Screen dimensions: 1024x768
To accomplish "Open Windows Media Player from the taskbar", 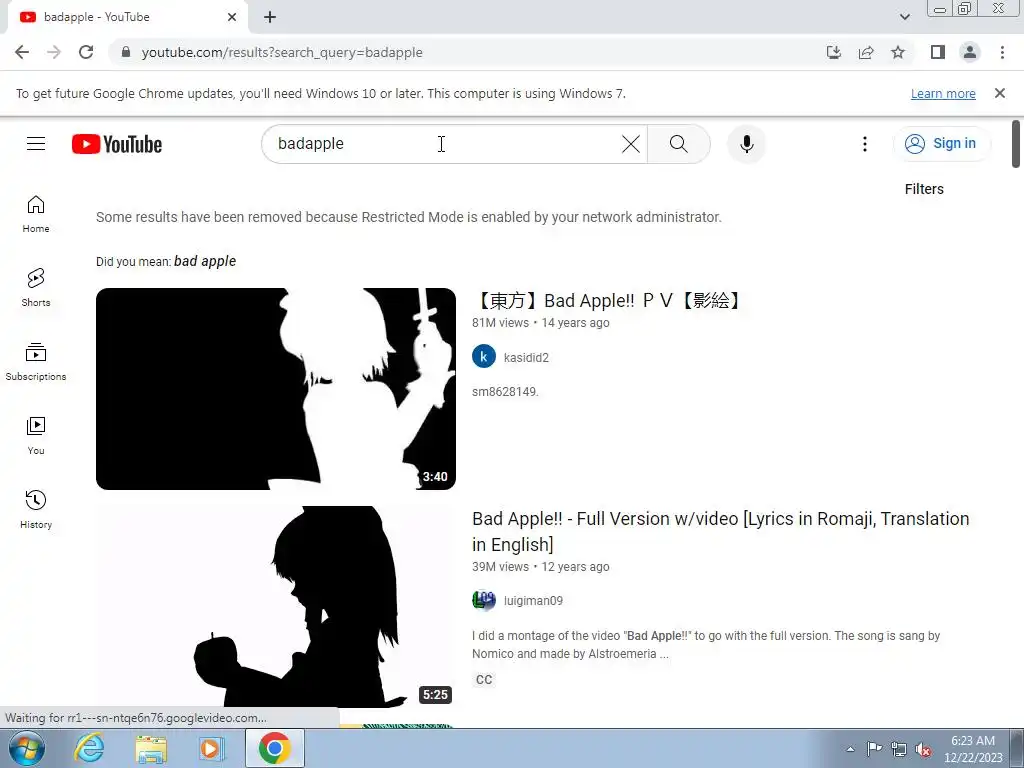I will pos(211,748).
